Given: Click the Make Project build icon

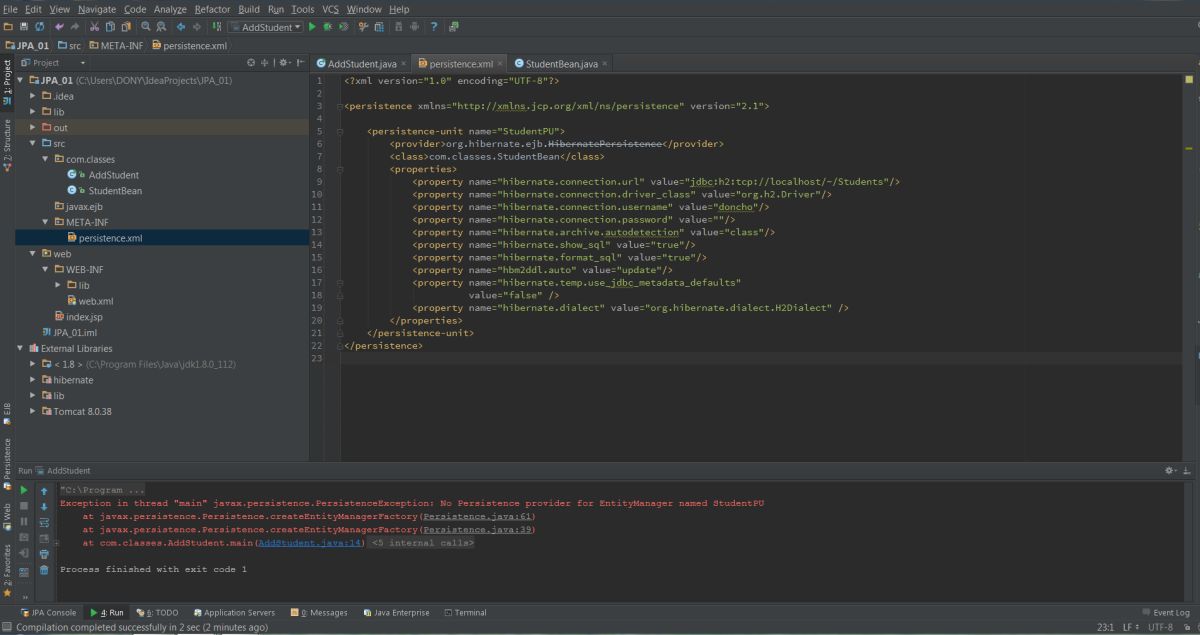Looking at the screenshot, I should pyautogui.click(x=217, y=27).
